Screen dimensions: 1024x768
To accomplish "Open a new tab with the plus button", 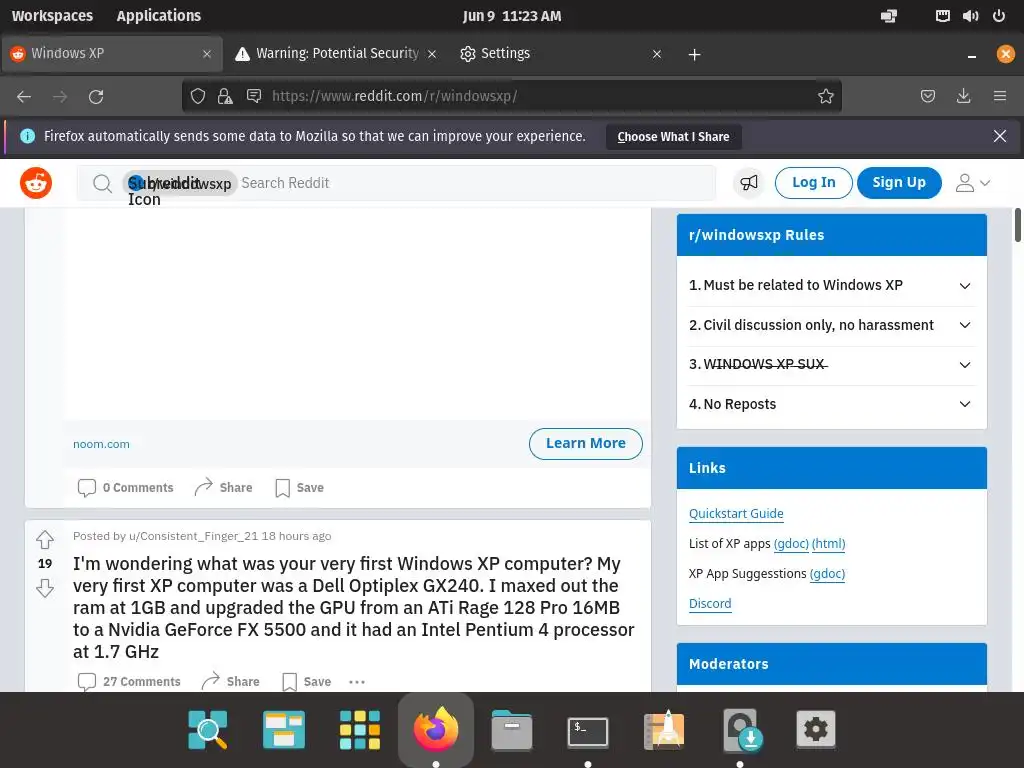I will coord(694,55).
